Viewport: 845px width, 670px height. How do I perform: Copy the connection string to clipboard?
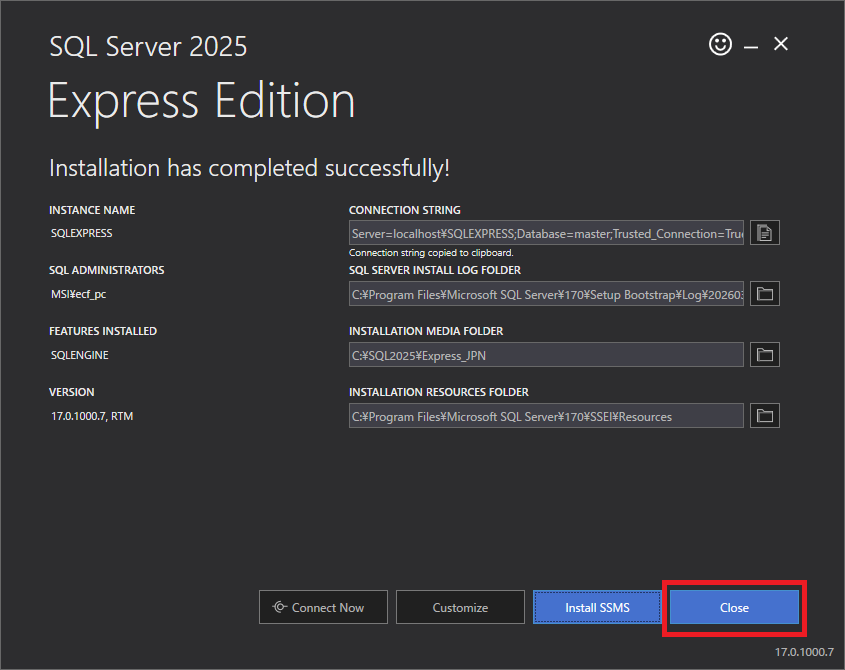pyautogui.click(x=765, y=233)
